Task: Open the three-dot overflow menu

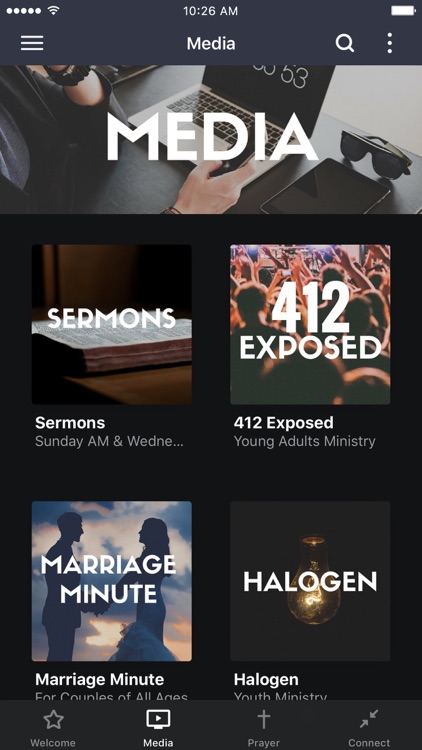Action: click(389, 43)
